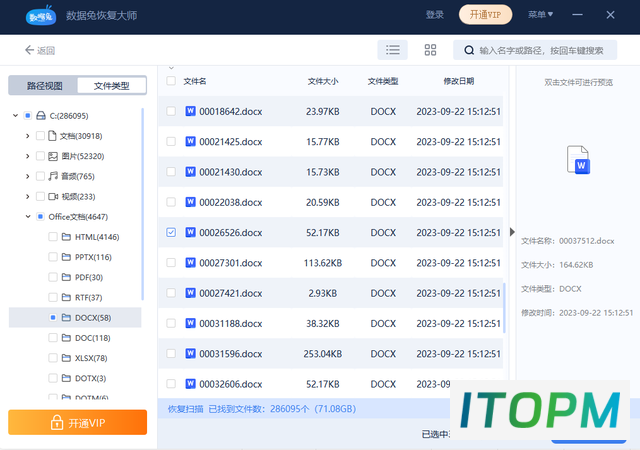Tick the 文档(30918) checkbox
Screen dimensions: 640x450
point(40,136)
